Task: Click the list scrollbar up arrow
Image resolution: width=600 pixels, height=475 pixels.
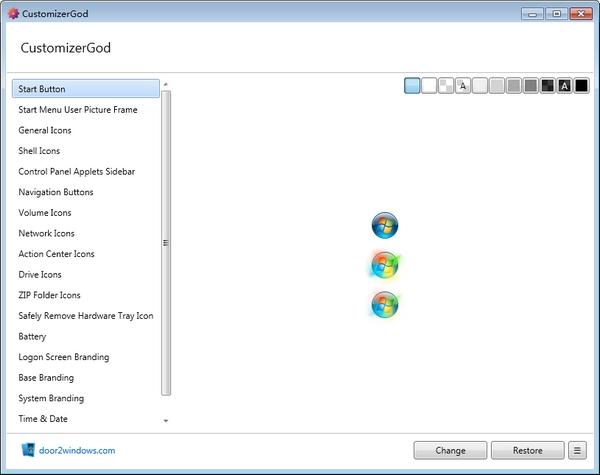Action: coord(166,84)
